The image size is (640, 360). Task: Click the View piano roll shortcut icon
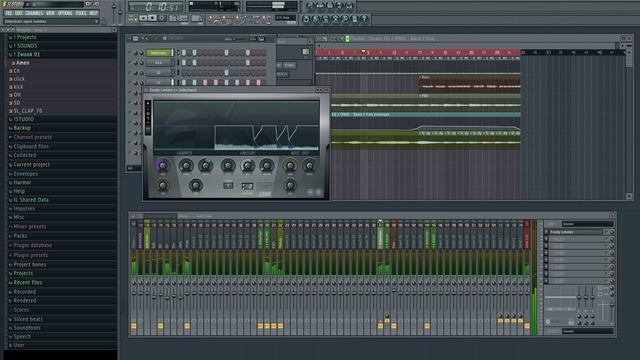(x=329, y=5)
